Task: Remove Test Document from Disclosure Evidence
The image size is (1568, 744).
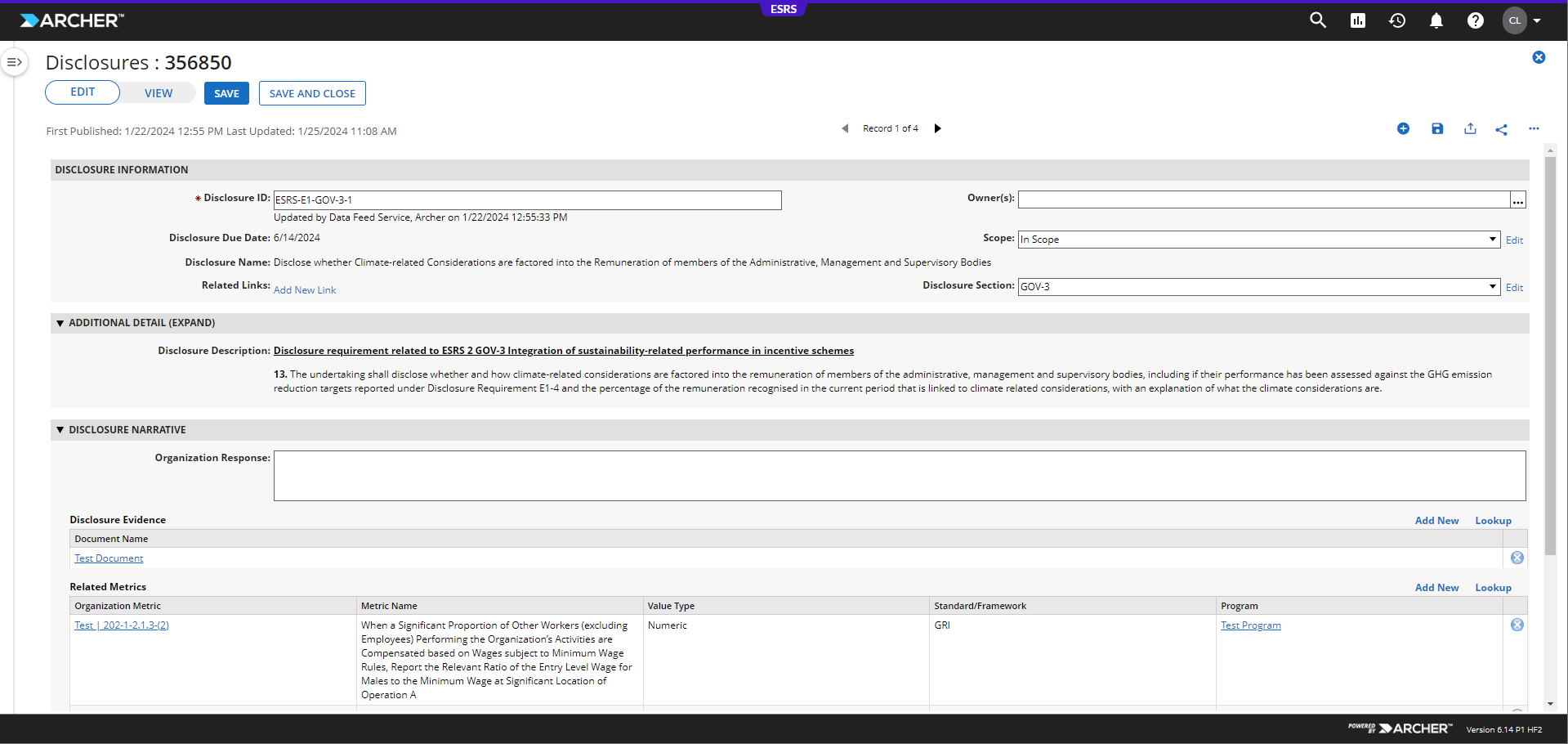Action: 1517,558
